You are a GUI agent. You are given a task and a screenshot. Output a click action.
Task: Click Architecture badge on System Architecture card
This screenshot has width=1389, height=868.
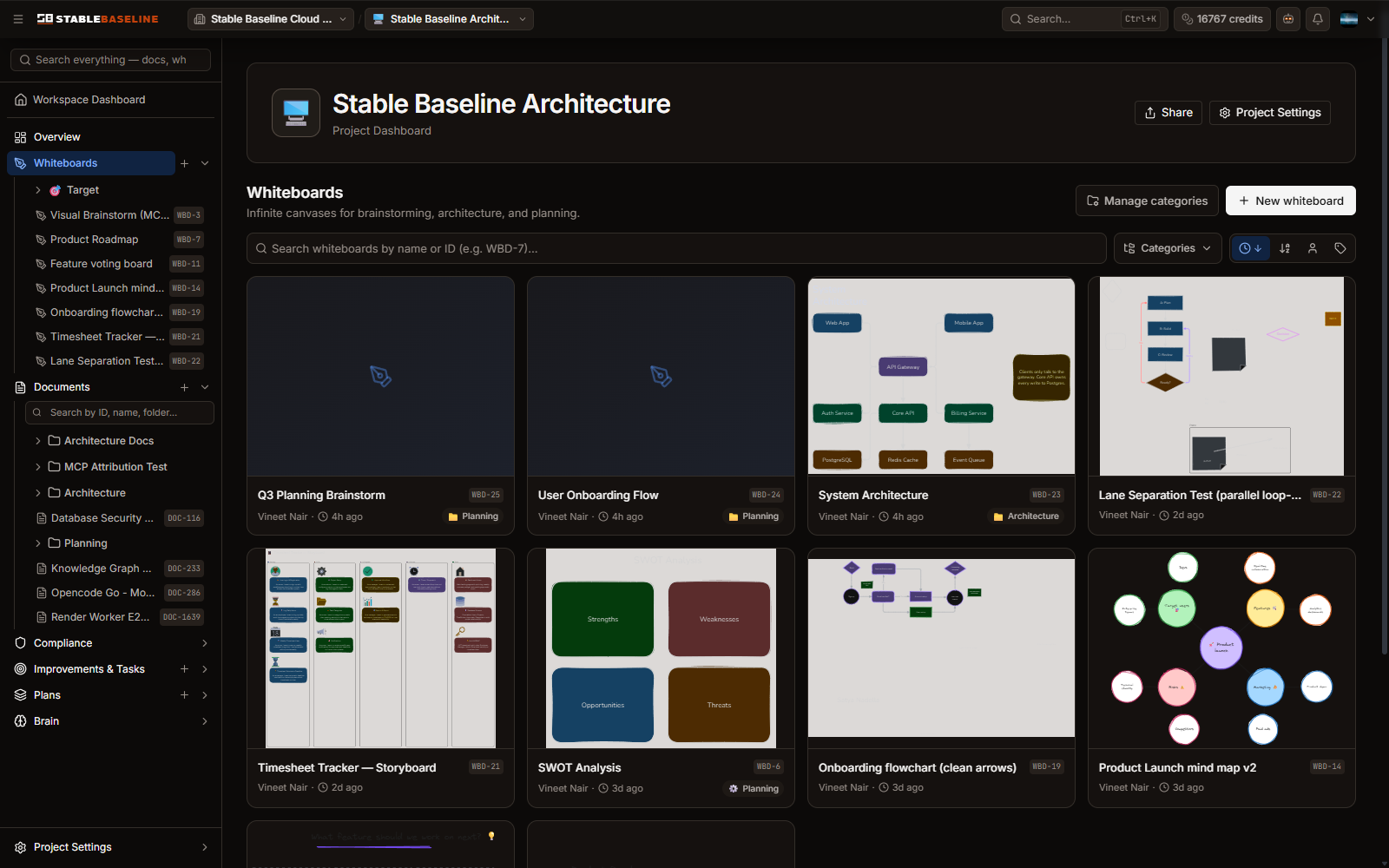coord(1027,516)
